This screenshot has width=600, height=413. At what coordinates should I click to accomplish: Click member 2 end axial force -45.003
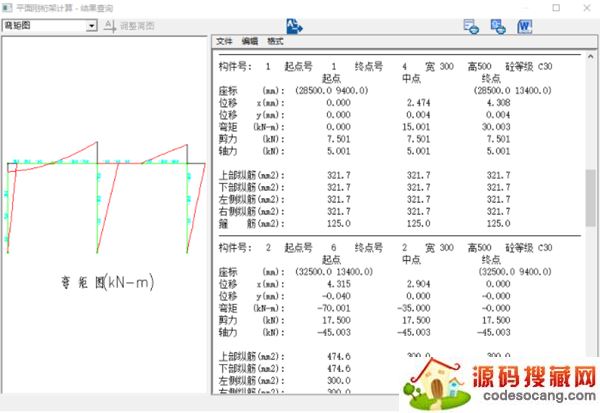(x=494, y=332)
